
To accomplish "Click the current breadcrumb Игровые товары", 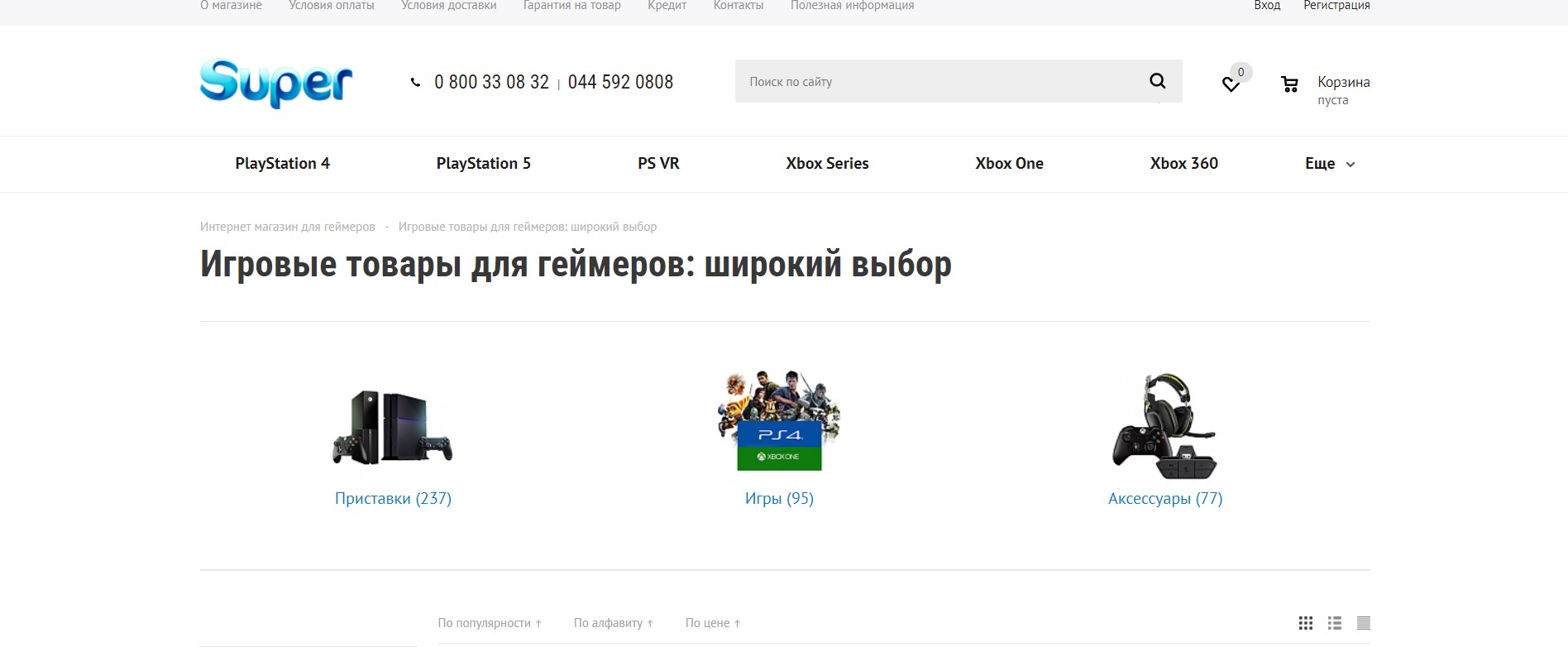I will pos(528,227).
